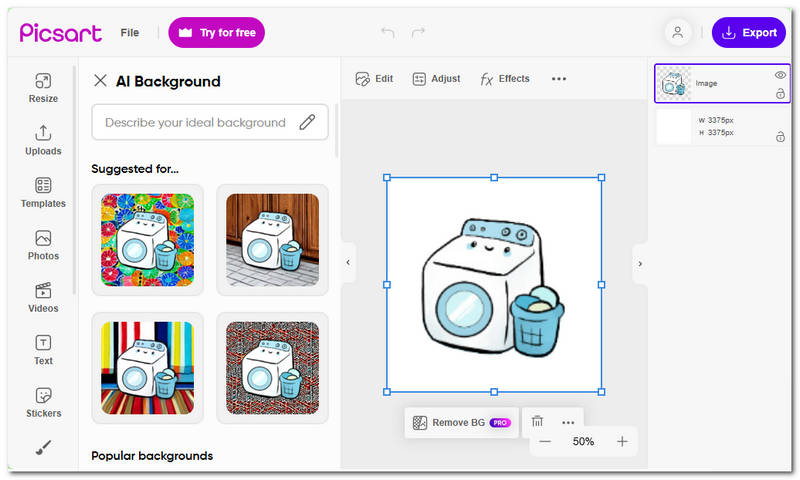Viewport: 800px width, 480px height.
Task: Click the Try for free button
Action: tap(216, 33)
